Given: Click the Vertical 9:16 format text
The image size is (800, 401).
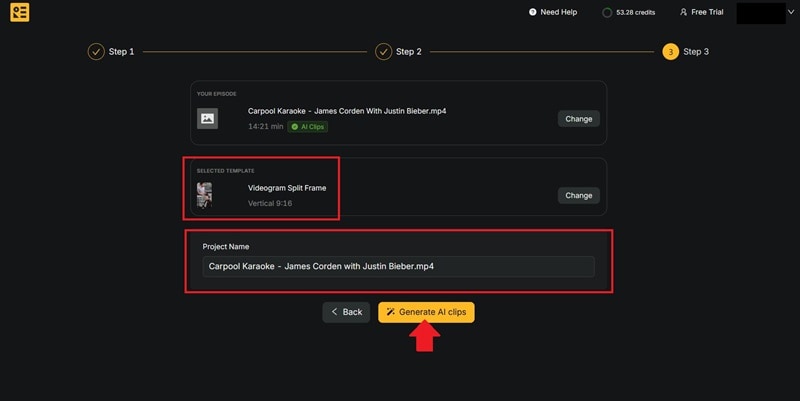Looking at the screenshot, I should click(270, 203).
